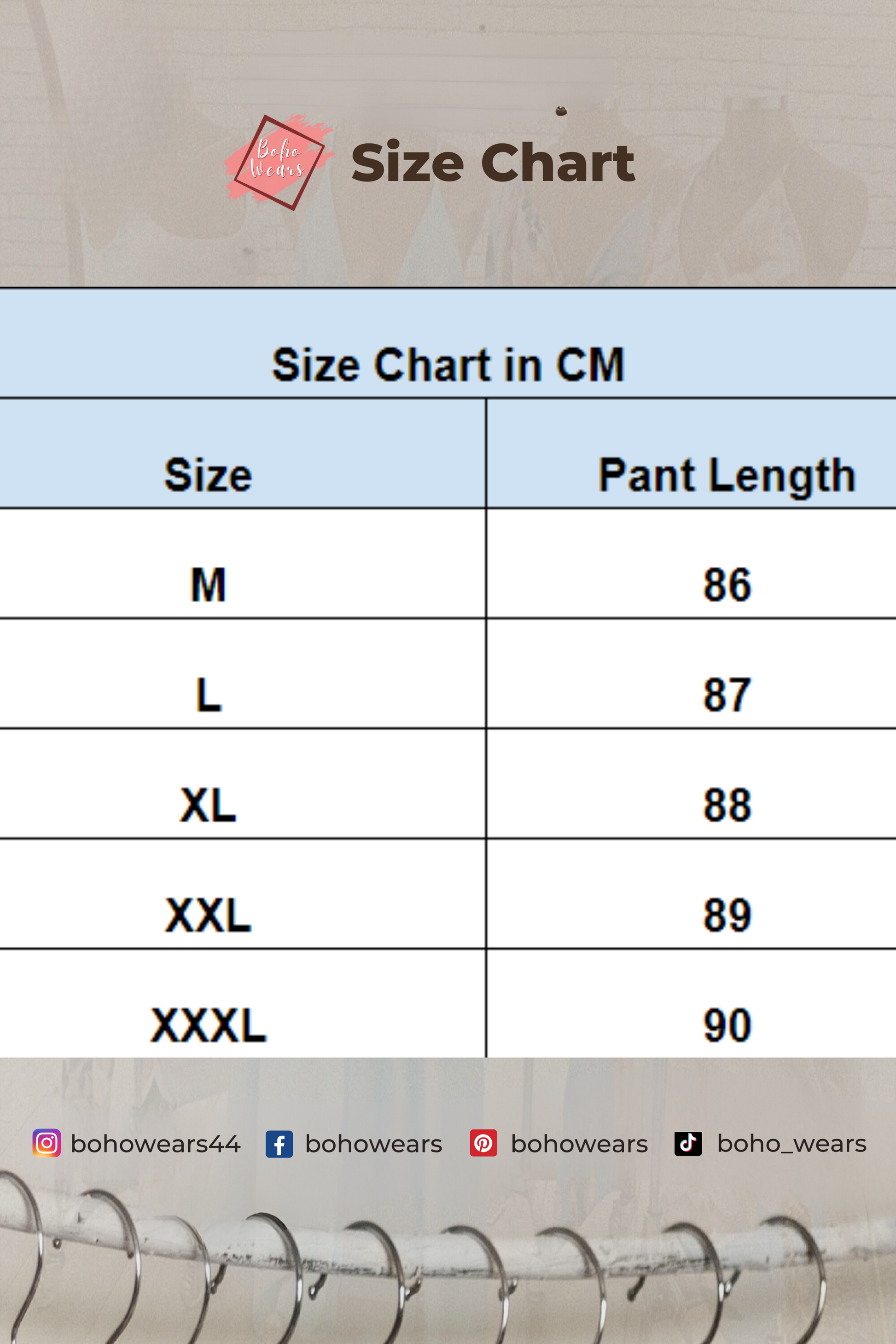
Task: Select the XL size cell
Action: pyautogui.click(x=209, y=804)
